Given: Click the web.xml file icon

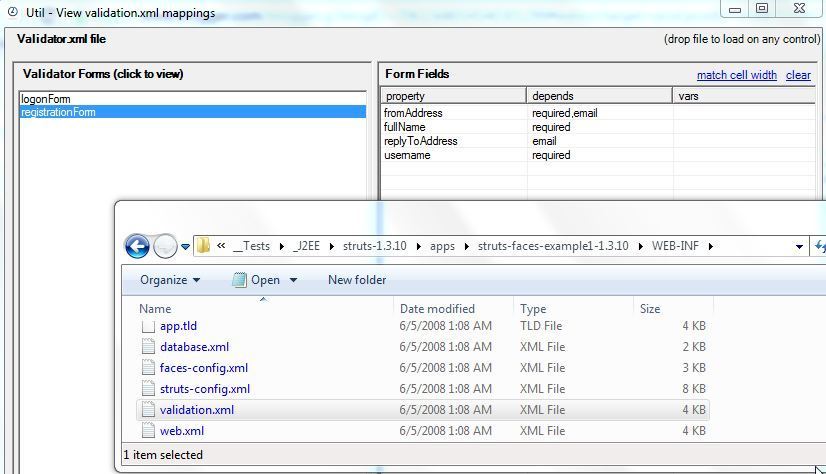Looking at the screenshot, I should click(148, 431).
